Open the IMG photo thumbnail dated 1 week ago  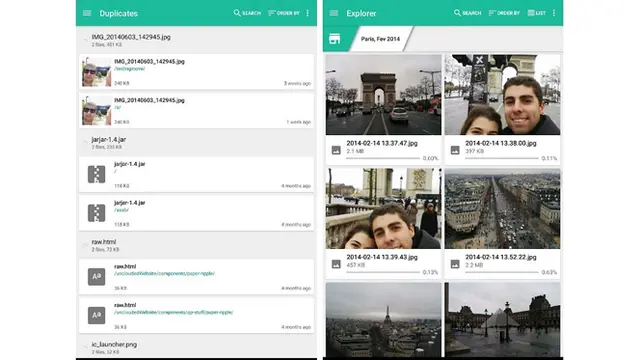tap(96, 111)
